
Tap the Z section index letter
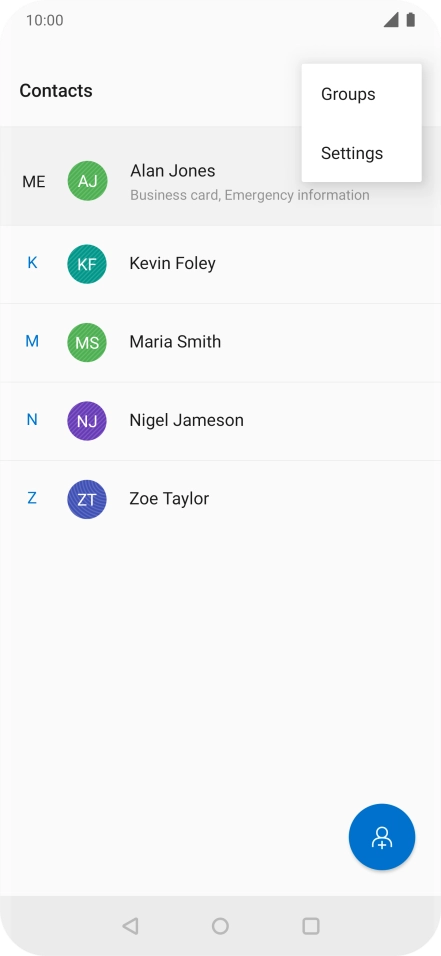click(x=32, y=498)
